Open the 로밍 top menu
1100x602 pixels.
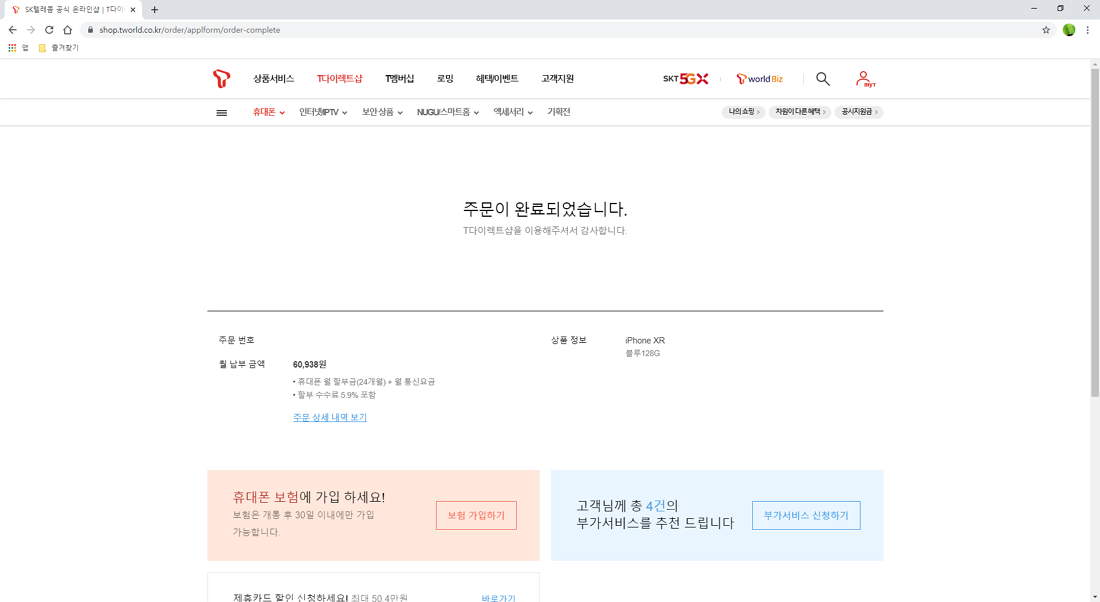click(445, 79)
